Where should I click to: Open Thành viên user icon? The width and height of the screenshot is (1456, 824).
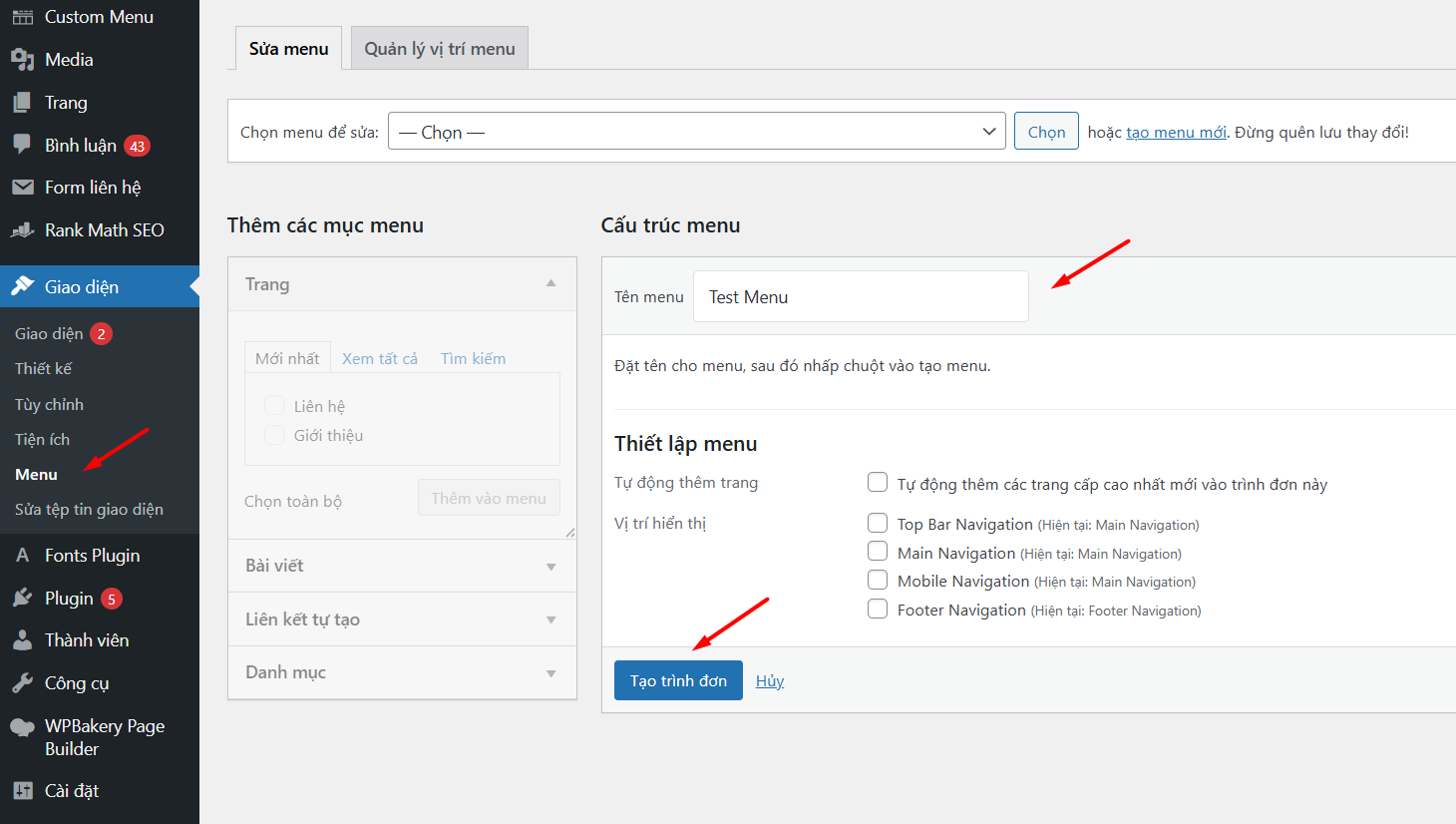[x=22, y=640]
